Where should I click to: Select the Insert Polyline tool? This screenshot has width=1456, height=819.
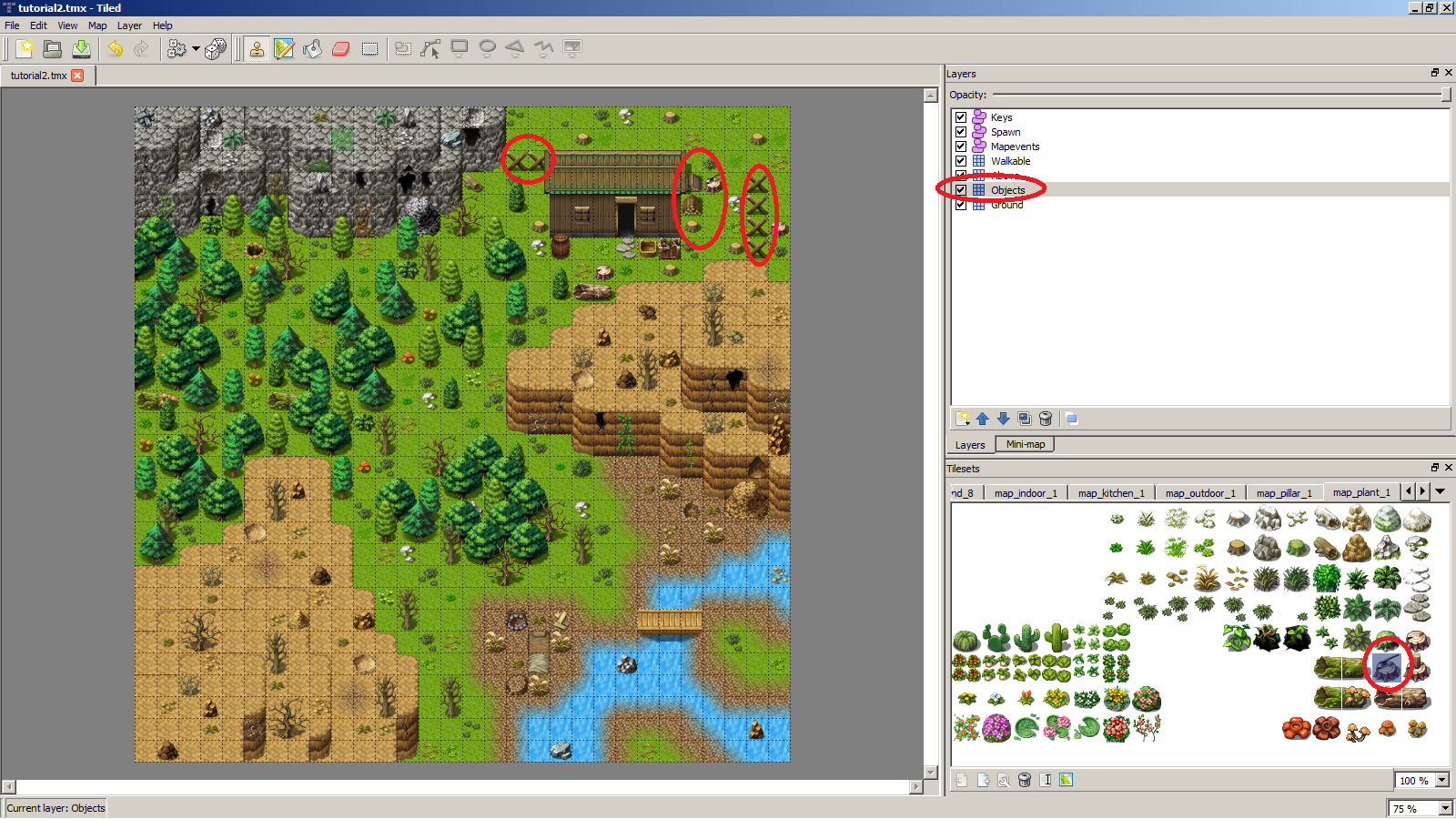coord(543,49)
